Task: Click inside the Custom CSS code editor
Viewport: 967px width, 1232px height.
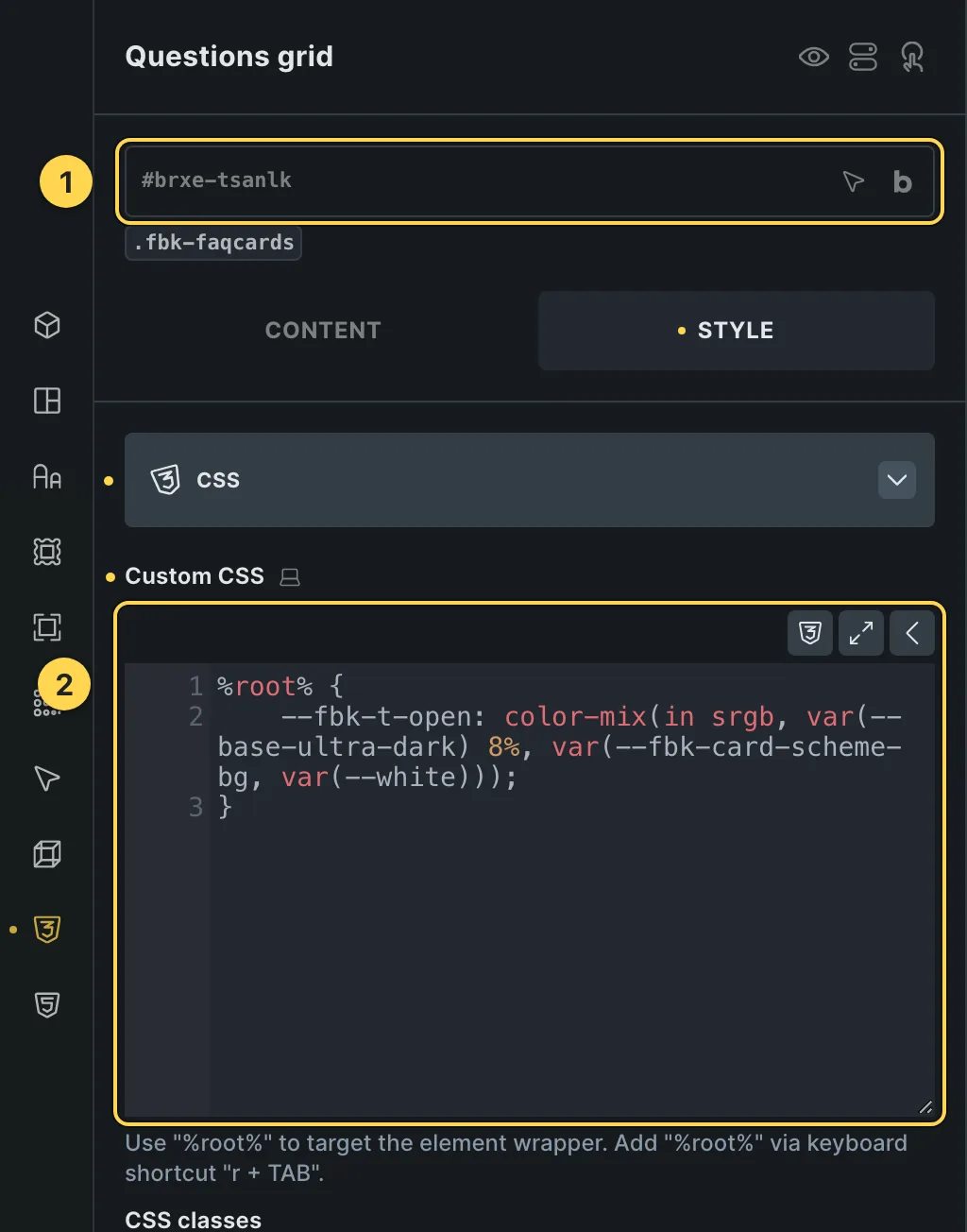Action: [530, 888]
